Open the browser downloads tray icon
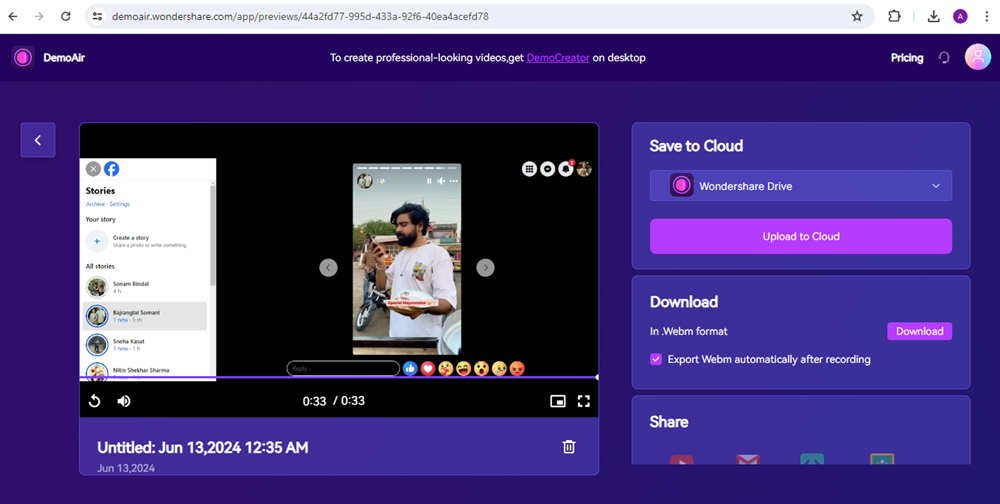 tap(934, 17)
